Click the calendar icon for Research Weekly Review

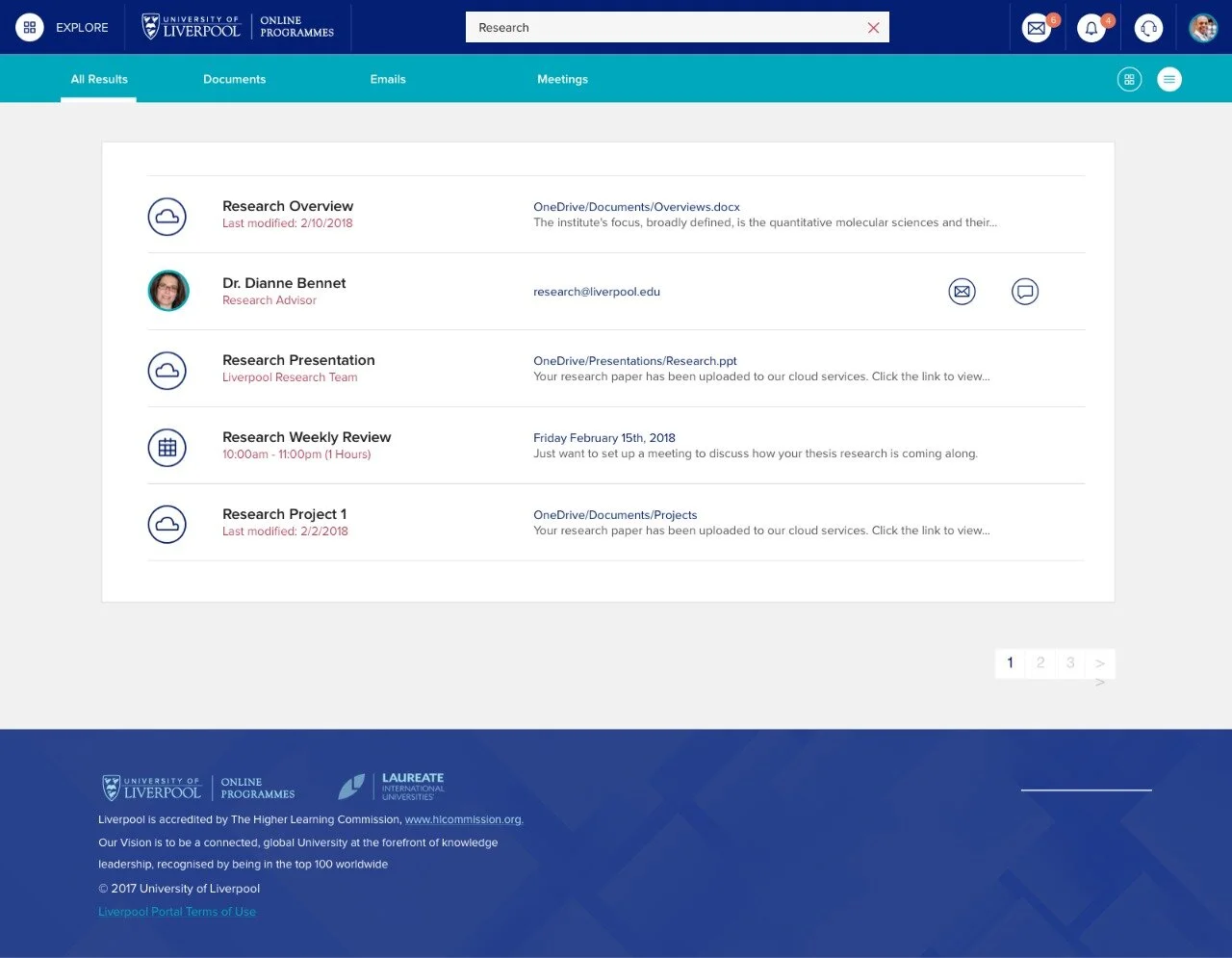pos(167,447)
